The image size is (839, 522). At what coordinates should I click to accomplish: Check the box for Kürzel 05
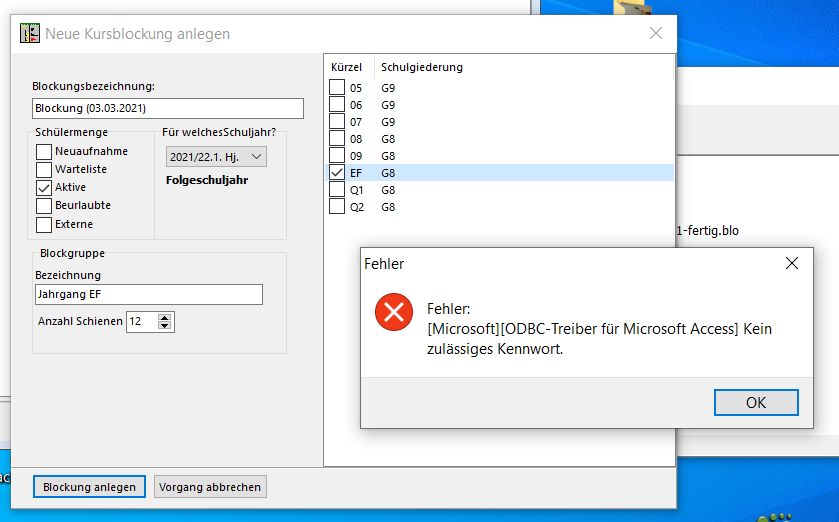337,87
